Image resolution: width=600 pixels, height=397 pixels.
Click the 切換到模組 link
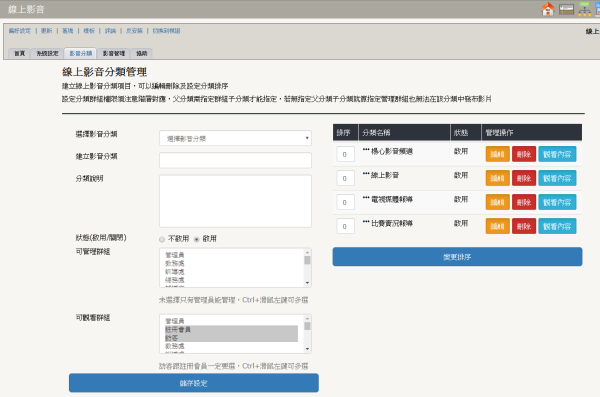point(166,31)
